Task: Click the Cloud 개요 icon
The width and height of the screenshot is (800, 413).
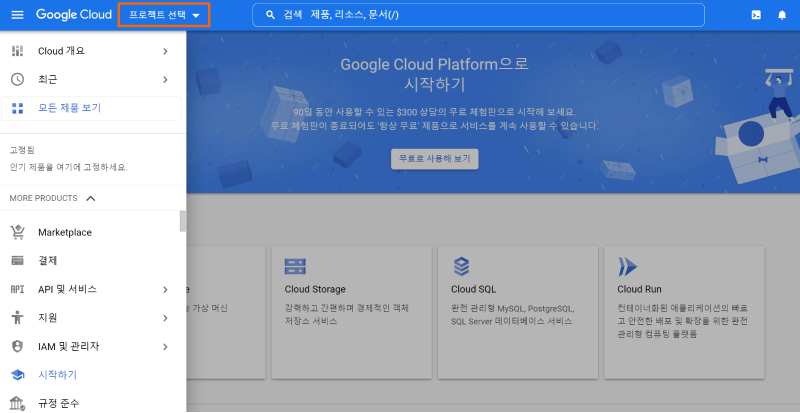Action: click(17, 51)
